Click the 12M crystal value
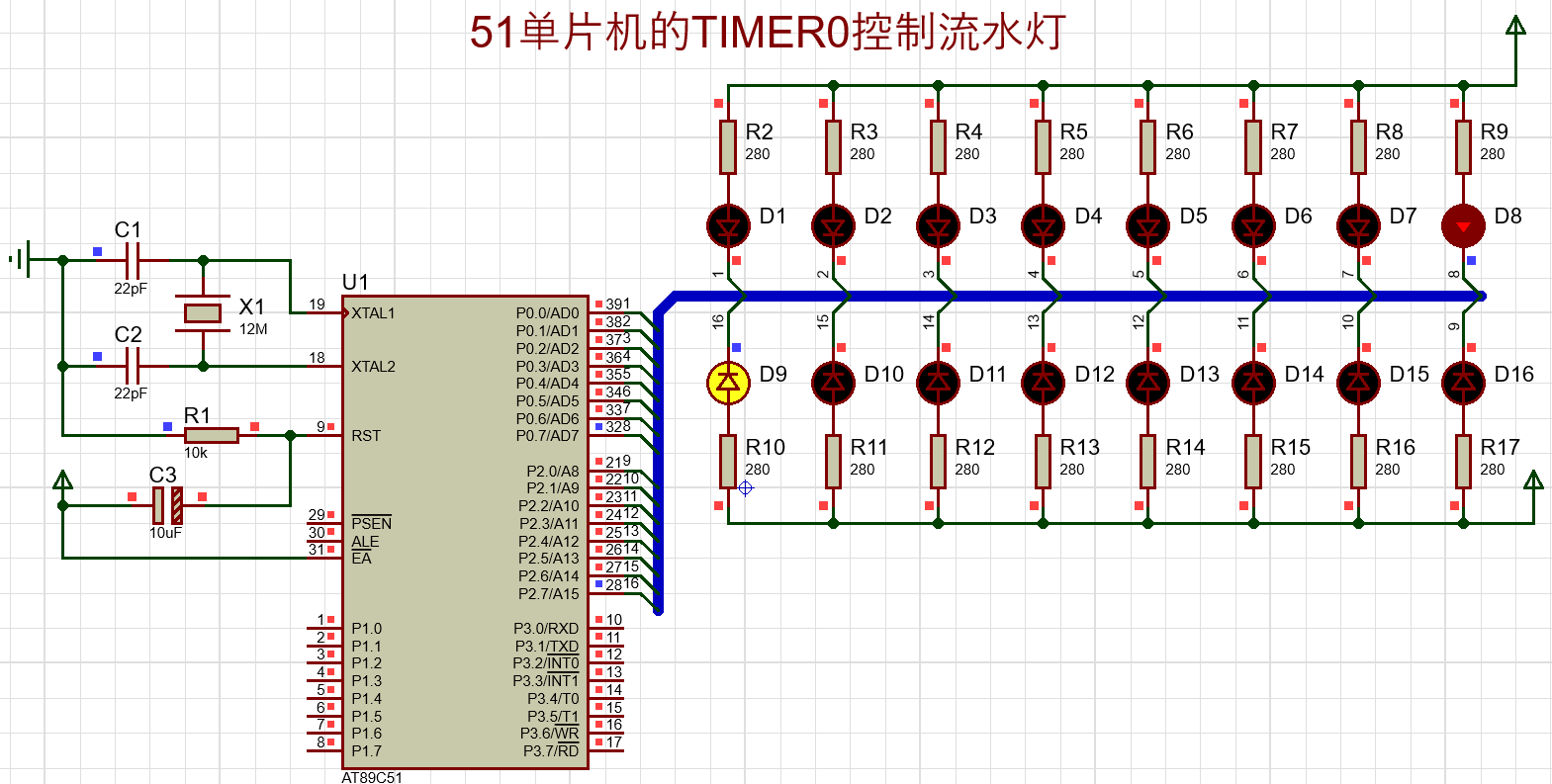1552x784 pixels. click(253, 329)
